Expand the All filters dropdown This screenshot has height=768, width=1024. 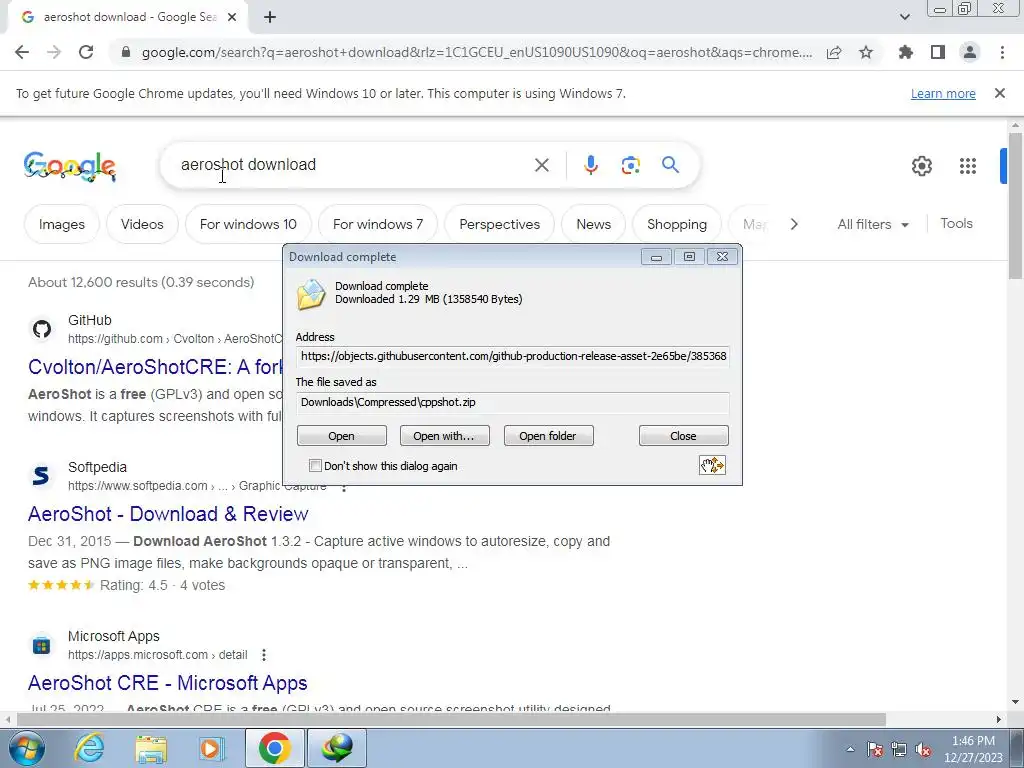coord(872,224)
